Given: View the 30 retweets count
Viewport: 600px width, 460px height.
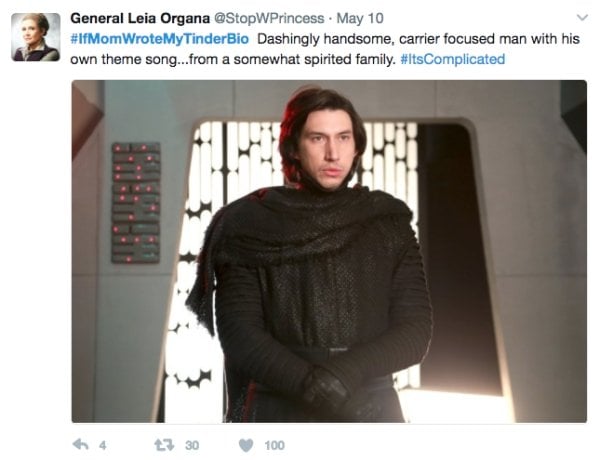Looking at the screenshot, I should tap(192, 445).
